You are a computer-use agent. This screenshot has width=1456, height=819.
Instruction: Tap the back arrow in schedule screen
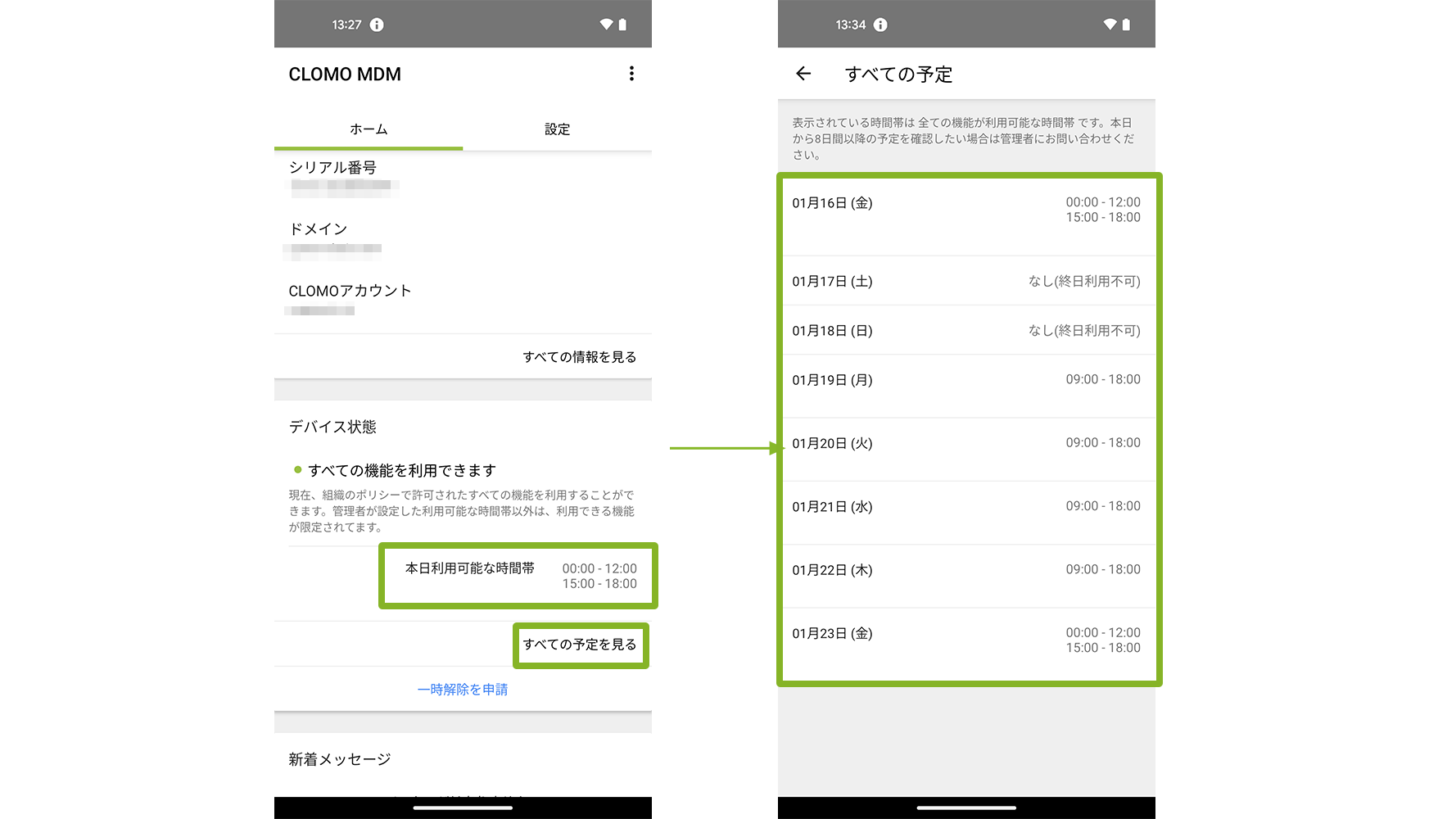coord(803,74)
